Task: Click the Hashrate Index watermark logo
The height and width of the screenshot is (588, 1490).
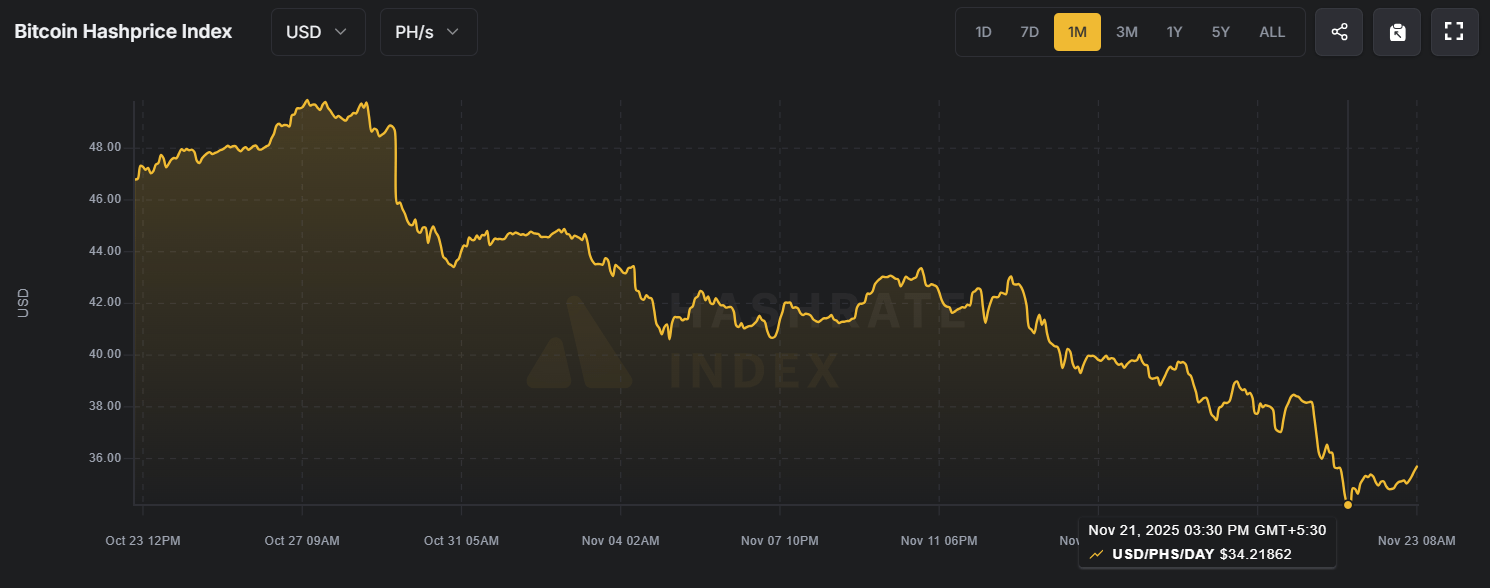Action: (x=579, y=343)
